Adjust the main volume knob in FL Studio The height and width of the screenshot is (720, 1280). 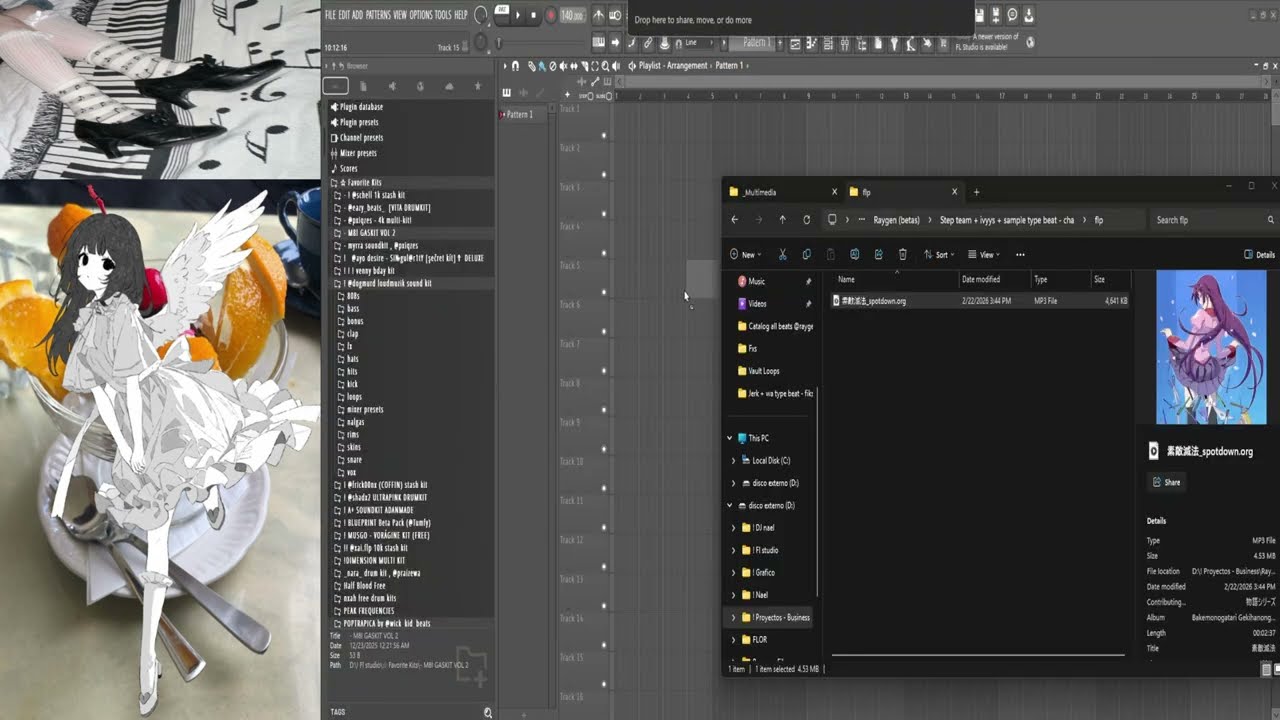pyautogui.click(x=481, y=15)
